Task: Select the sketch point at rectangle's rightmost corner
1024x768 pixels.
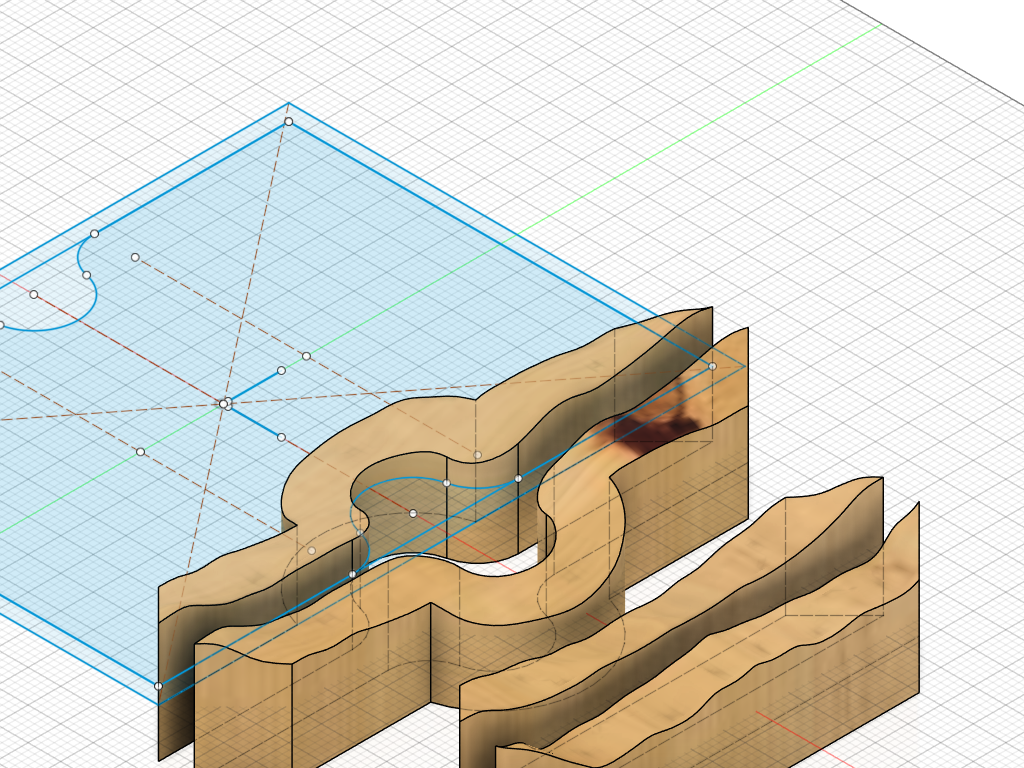Action: [712, 366]
